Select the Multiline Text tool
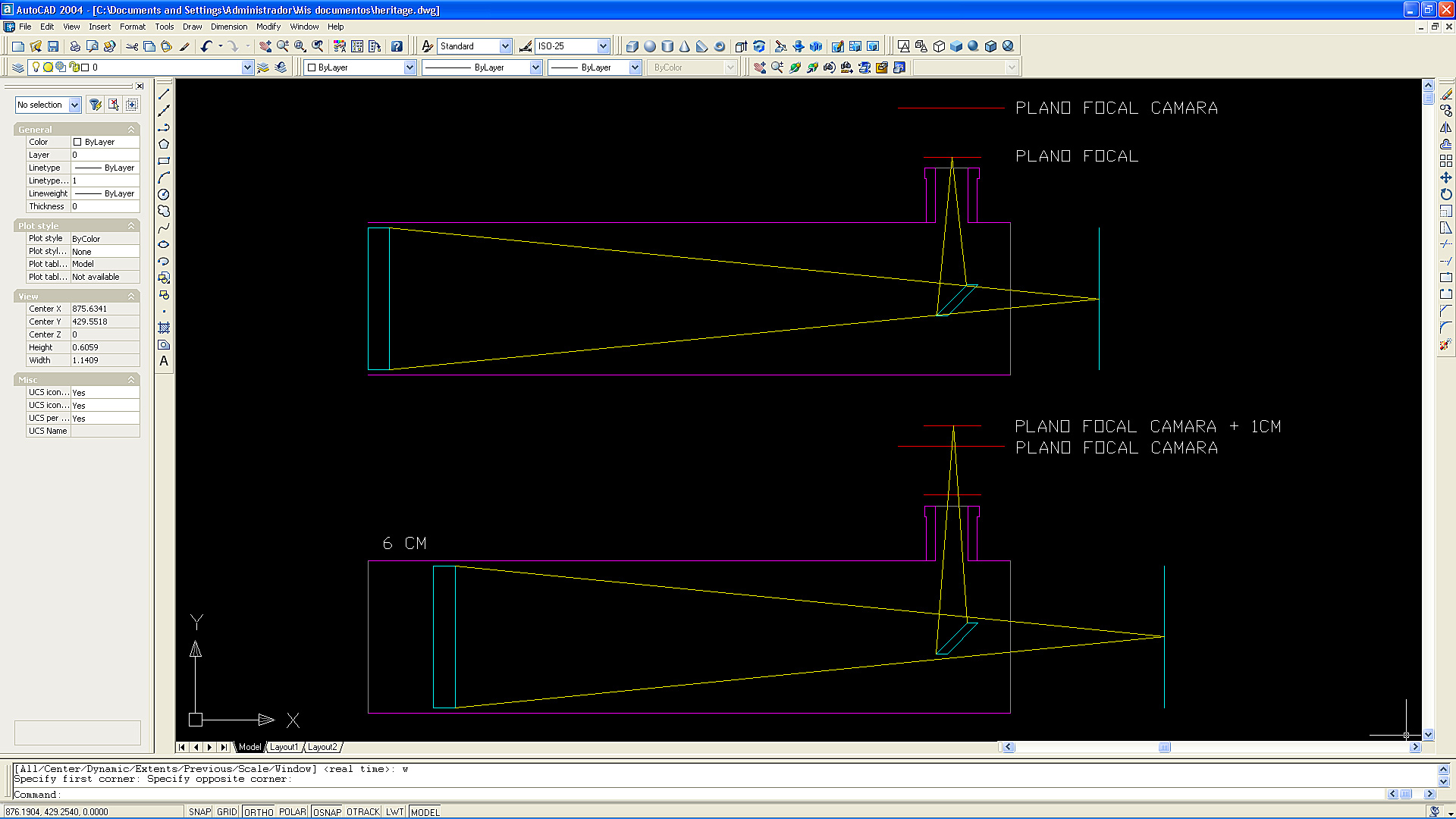Viewport: 1456px width, 819px height. coord(164,361)
